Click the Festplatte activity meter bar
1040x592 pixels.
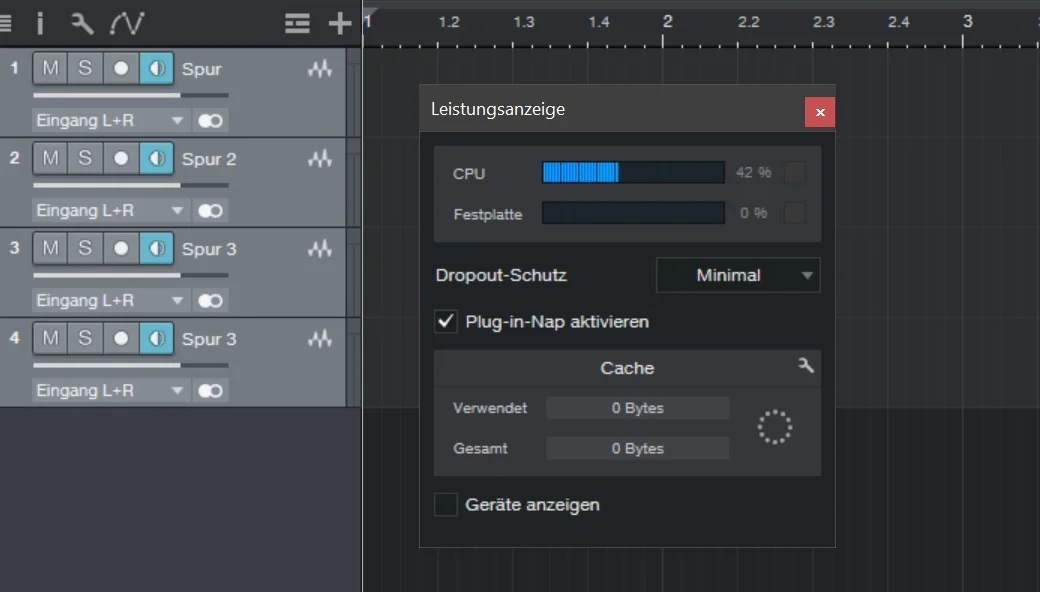[x=633, y=213]
